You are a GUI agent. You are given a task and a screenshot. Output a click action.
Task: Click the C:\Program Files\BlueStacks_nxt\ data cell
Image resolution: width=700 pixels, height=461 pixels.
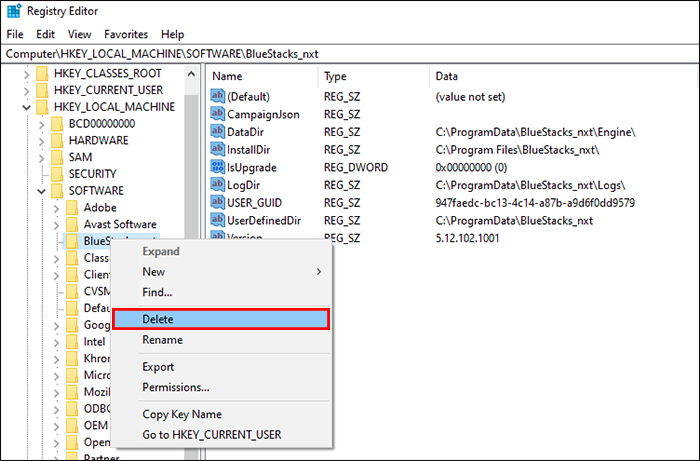click(x=517, y=150)
